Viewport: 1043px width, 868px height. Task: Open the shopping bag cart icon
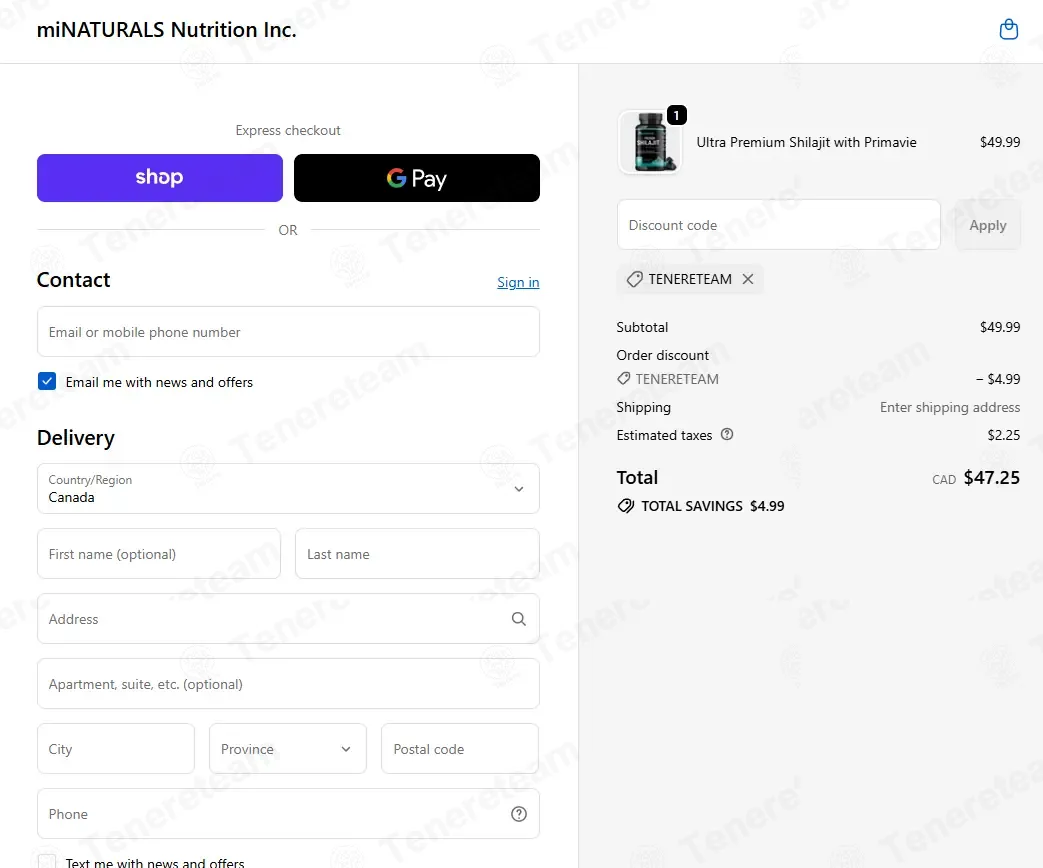click(x=1008, y=29)
